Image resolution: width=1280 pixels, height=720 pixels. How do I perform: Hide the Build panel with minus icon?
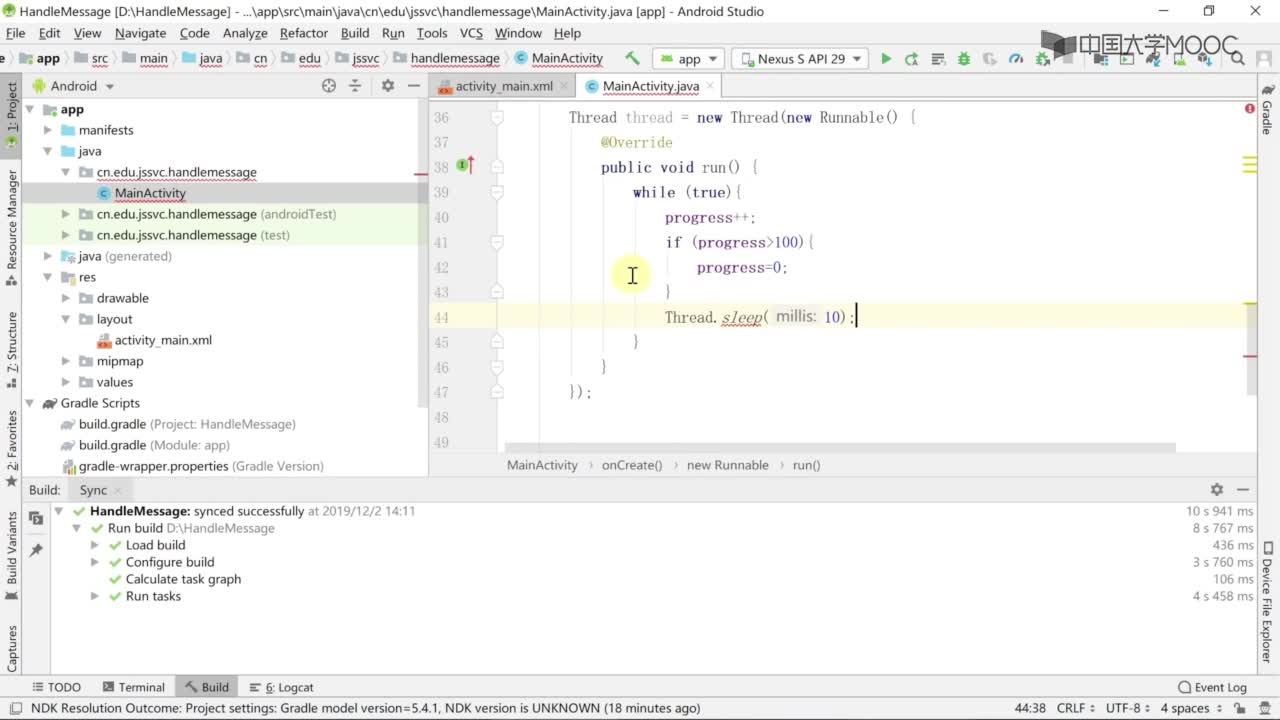pos(1243,490)
